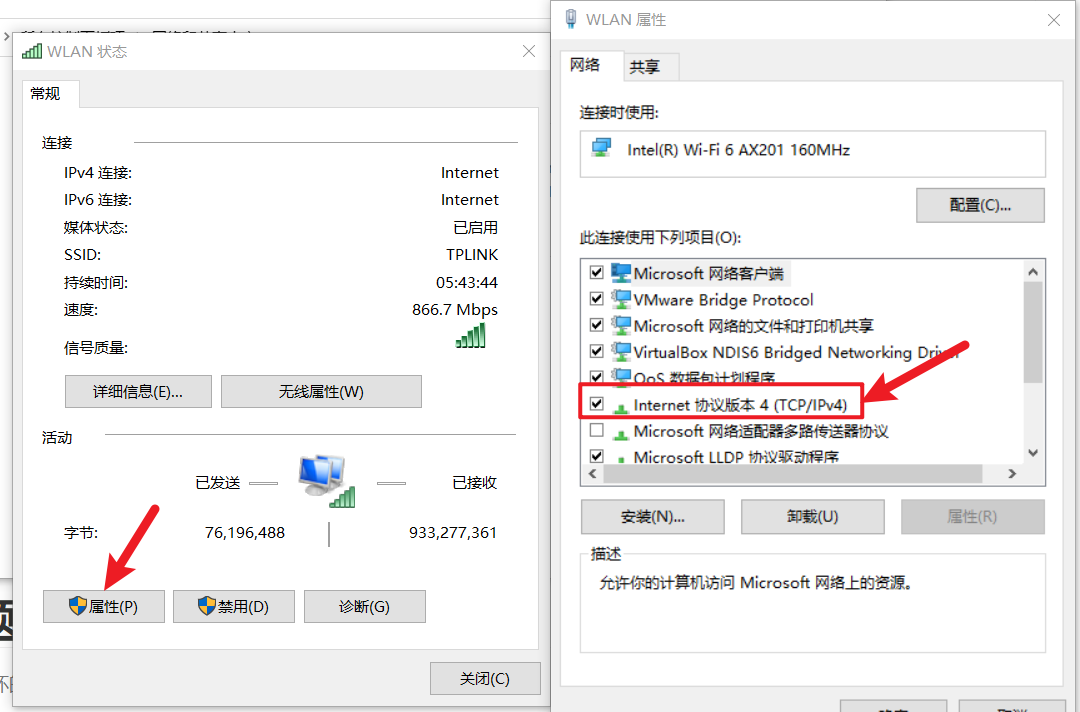Click the WLAN 状态 signal bars title icon

(32, 52)
